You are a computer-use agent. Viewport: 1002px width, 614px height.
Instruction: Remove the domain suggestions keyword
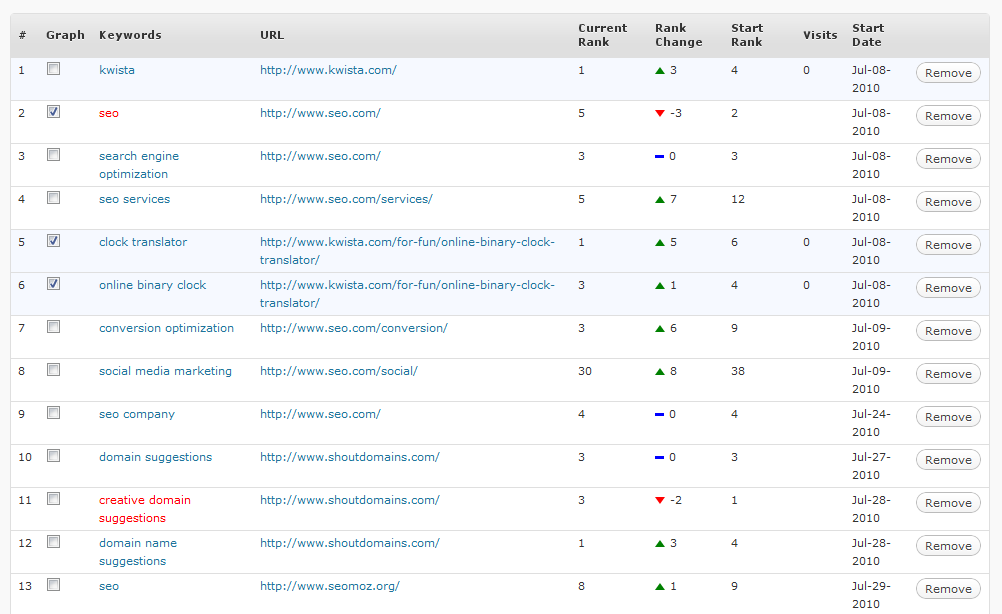pos(948,460)
